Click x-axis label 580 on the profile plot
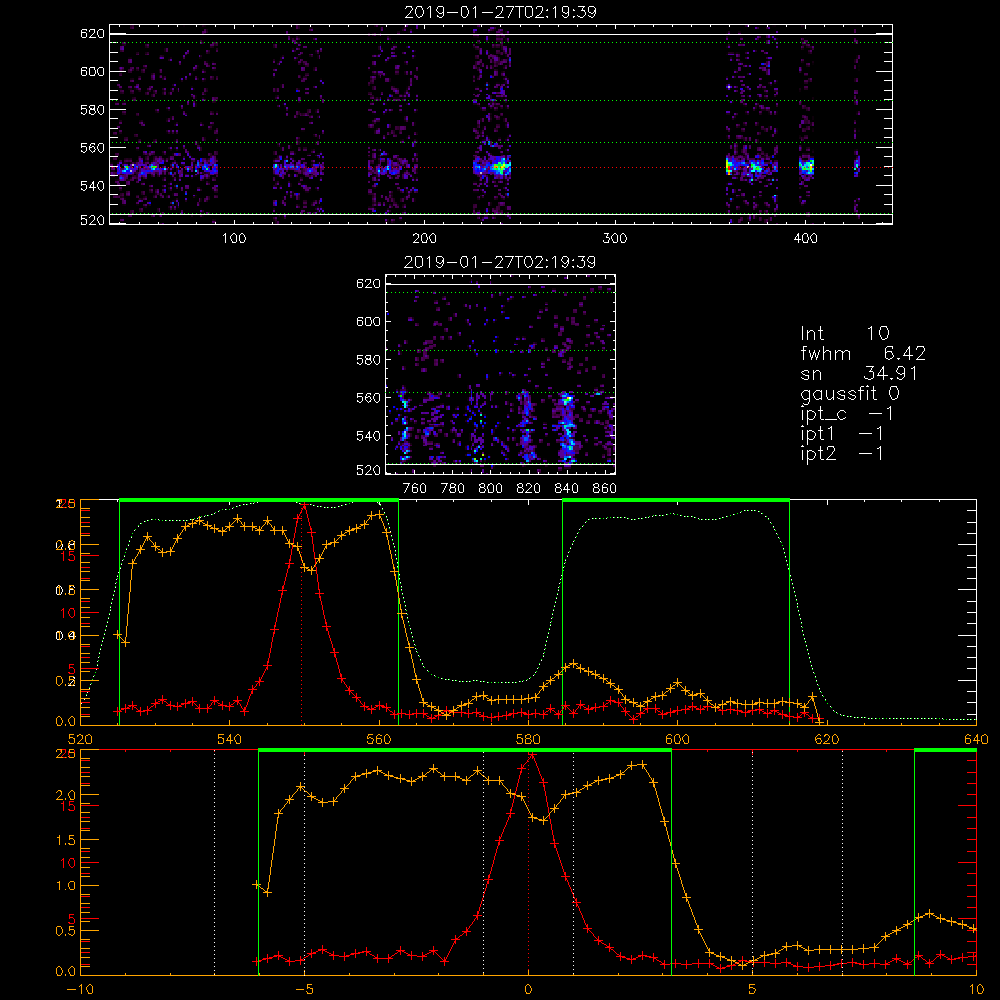The width and height of the screenshot is (1000, 1000). tap(528, 740)
